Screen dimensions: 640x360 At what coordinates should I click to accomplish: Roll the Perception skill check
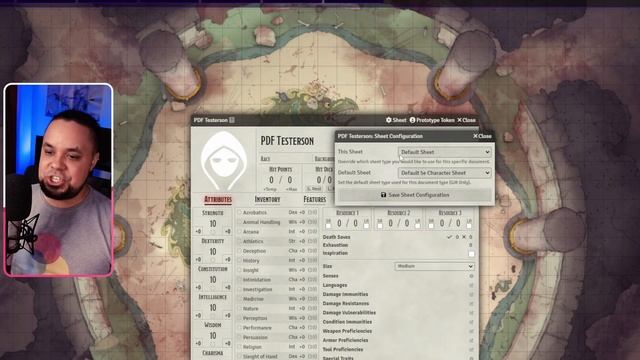[255, 318]
